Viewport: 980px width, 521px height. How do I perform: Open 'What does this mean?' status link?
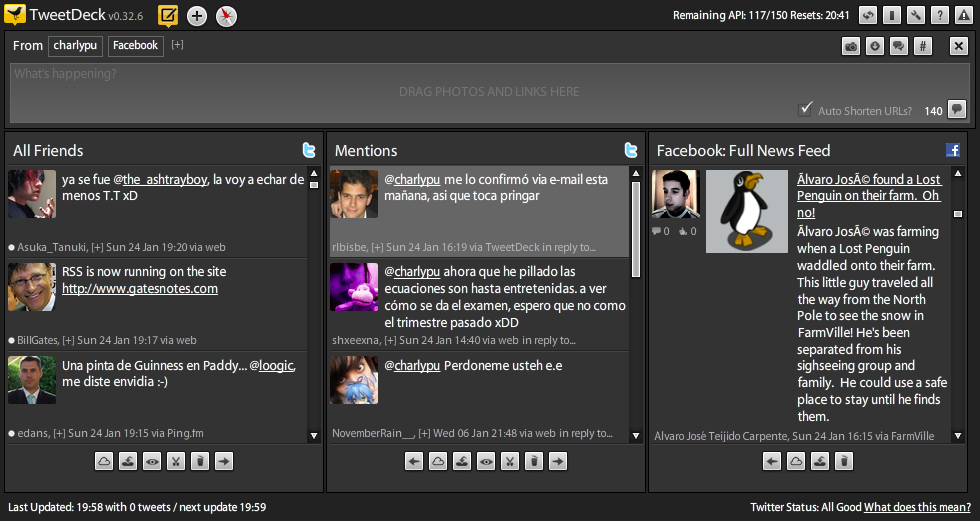point(918,507)
